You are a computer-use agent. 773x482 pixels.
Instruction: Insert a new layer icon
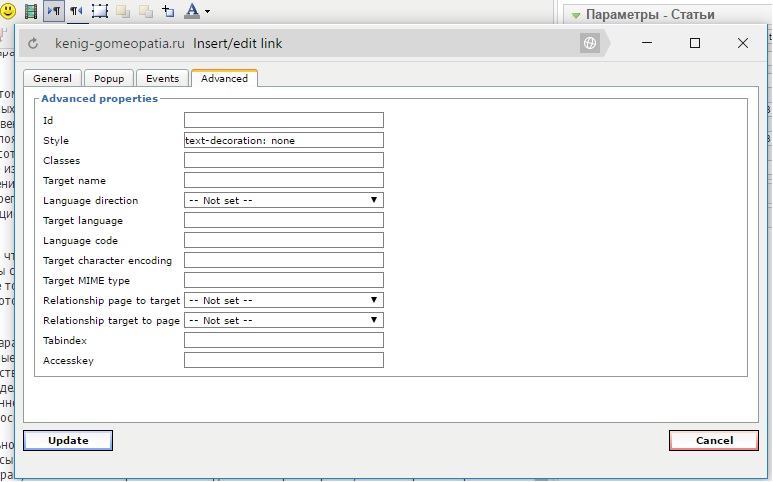coord(100,11)
